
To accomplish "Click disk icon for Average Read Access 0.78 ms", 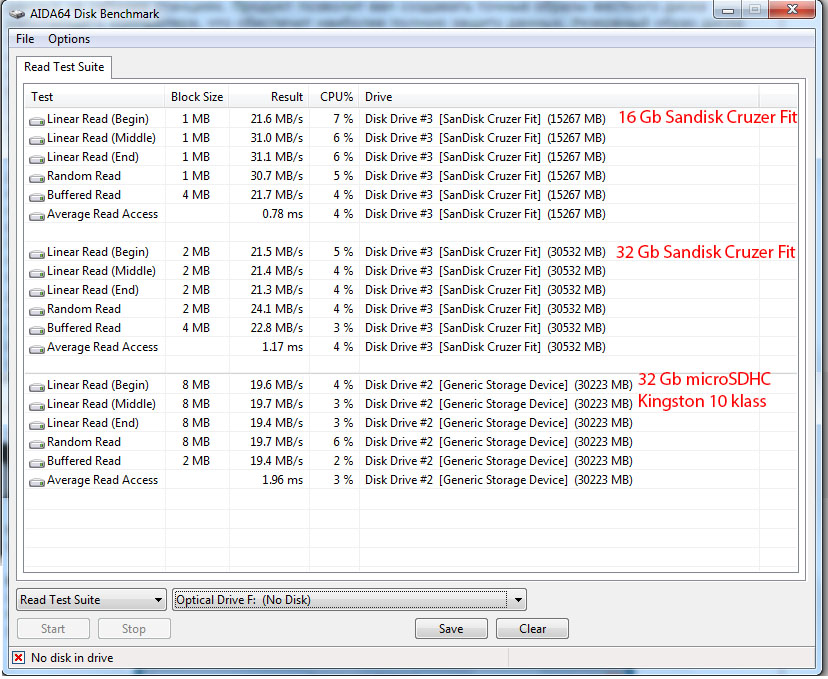I will [37, 215].
